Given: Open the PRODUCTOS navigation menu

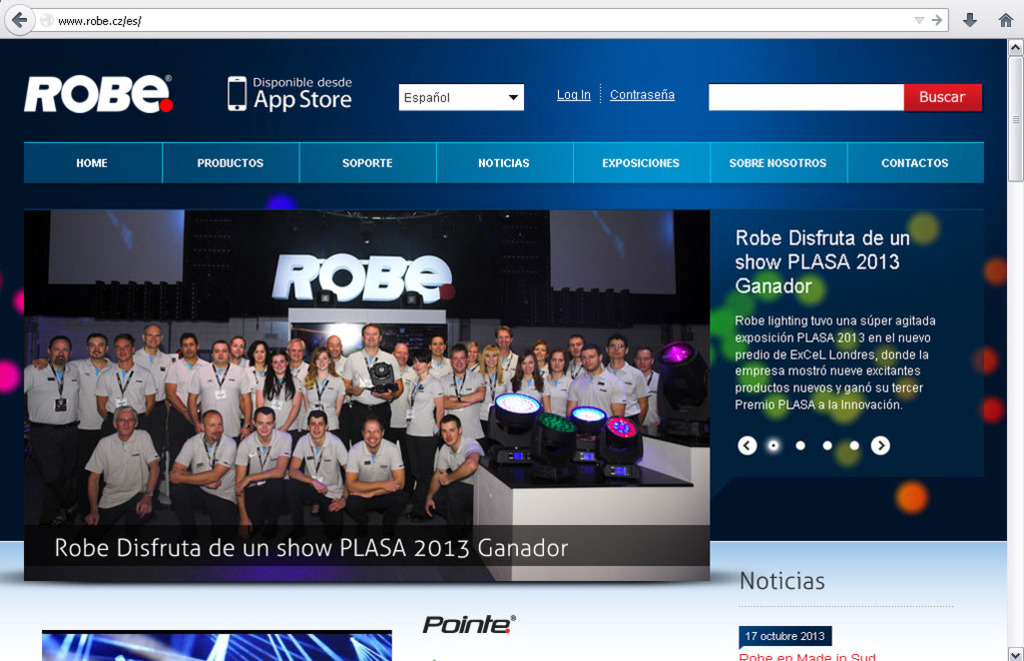Looking at the screenshot, I should (230, 163).
